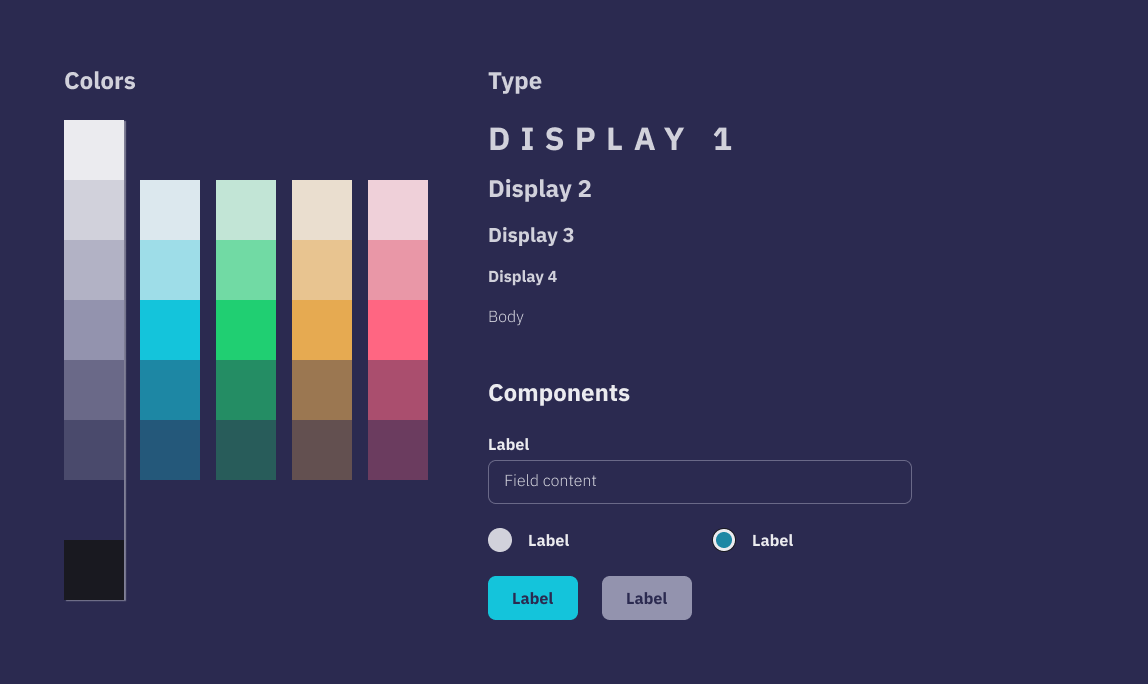Select the unselected gray radio button

[500, 540]
